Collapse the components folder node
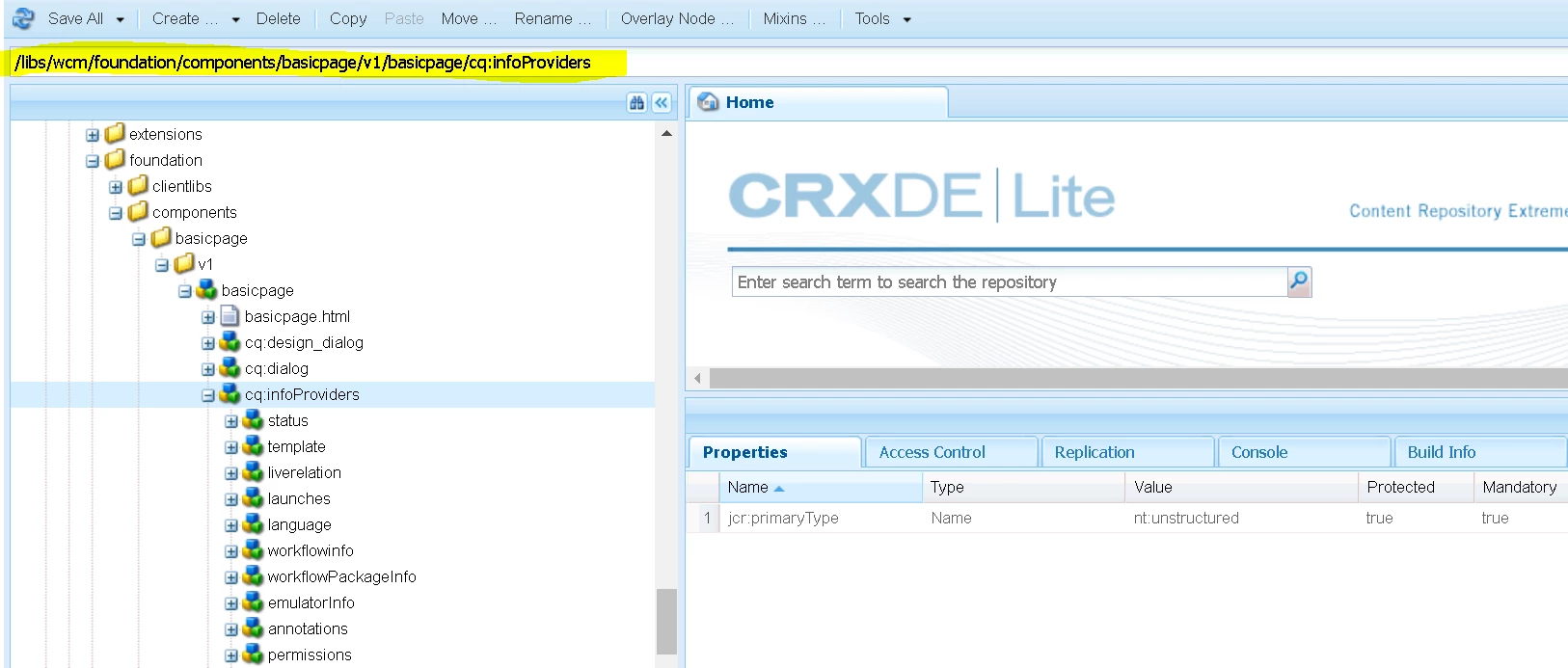The width and height of the screenshot is (1568, 668). [x=116, y=213]
